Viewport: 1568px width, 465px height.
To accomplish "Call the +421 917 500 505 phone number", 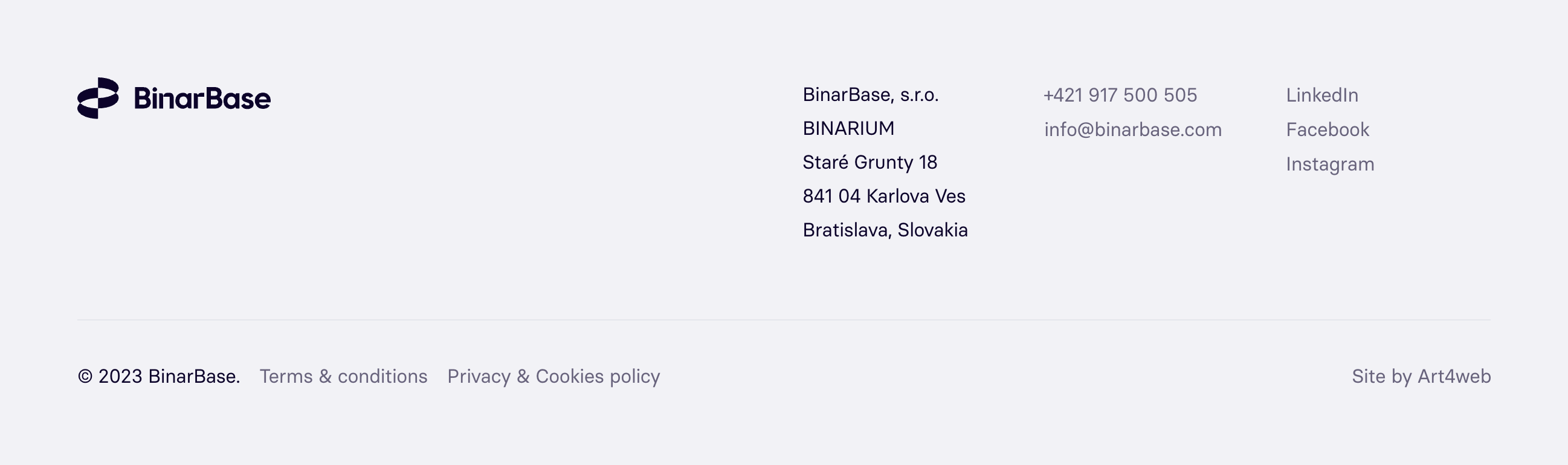I will [x=1120, y=95].
